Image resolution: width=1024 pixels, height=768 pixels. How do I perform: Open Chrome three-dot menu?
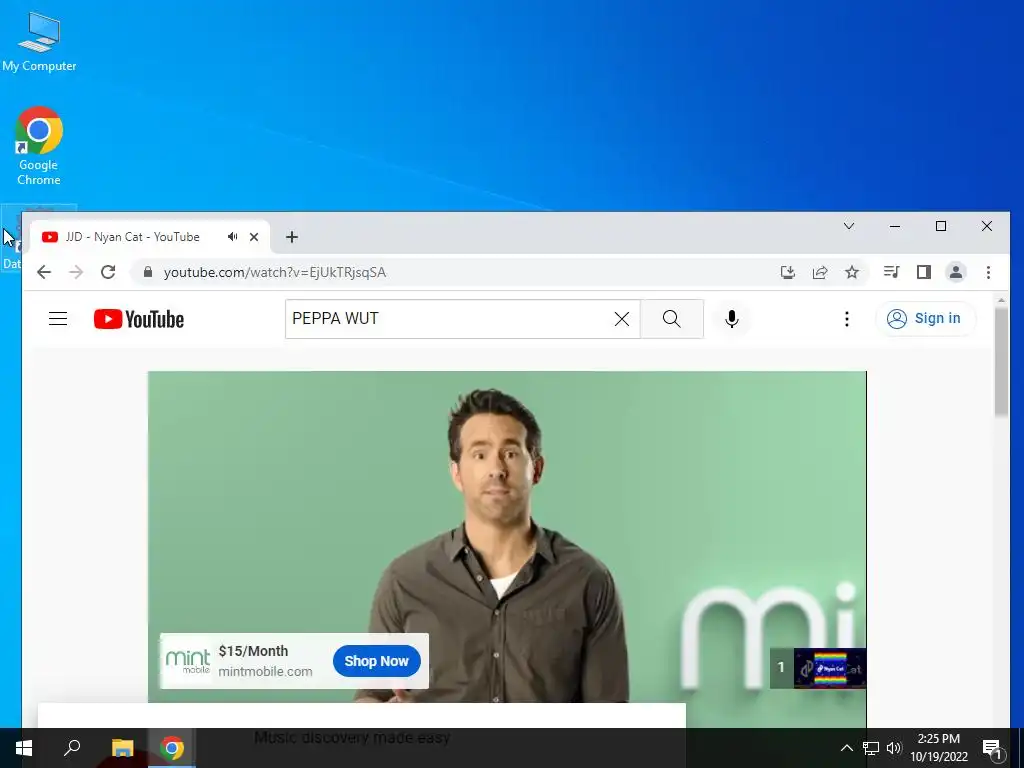click(x=988, y=272)
